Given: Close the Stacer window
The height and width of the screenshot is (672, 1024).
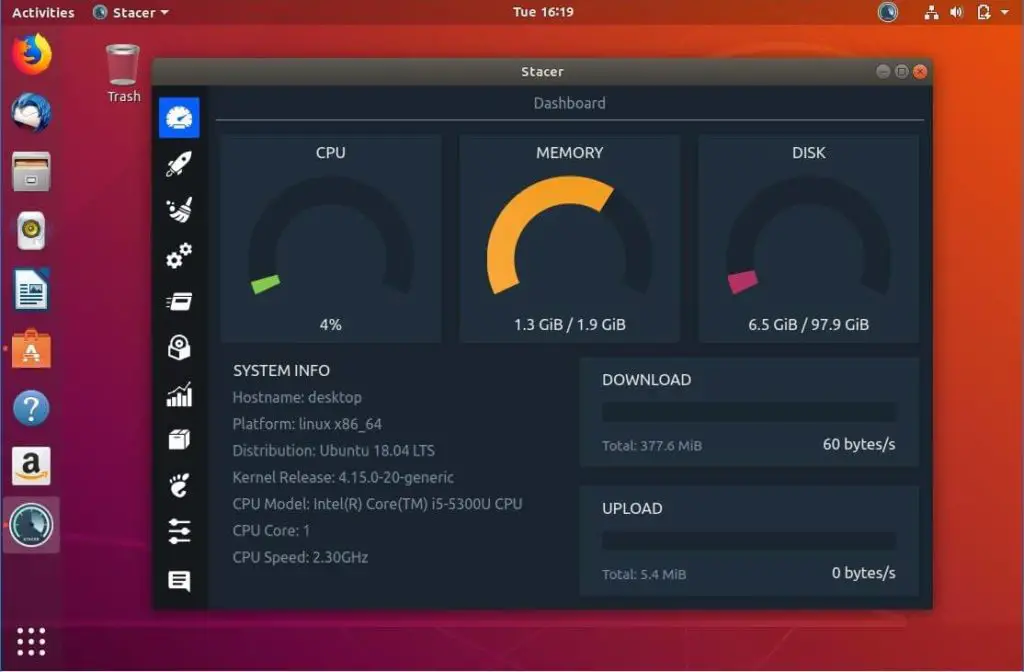Looking at the screenshot, I should point(920,71).
